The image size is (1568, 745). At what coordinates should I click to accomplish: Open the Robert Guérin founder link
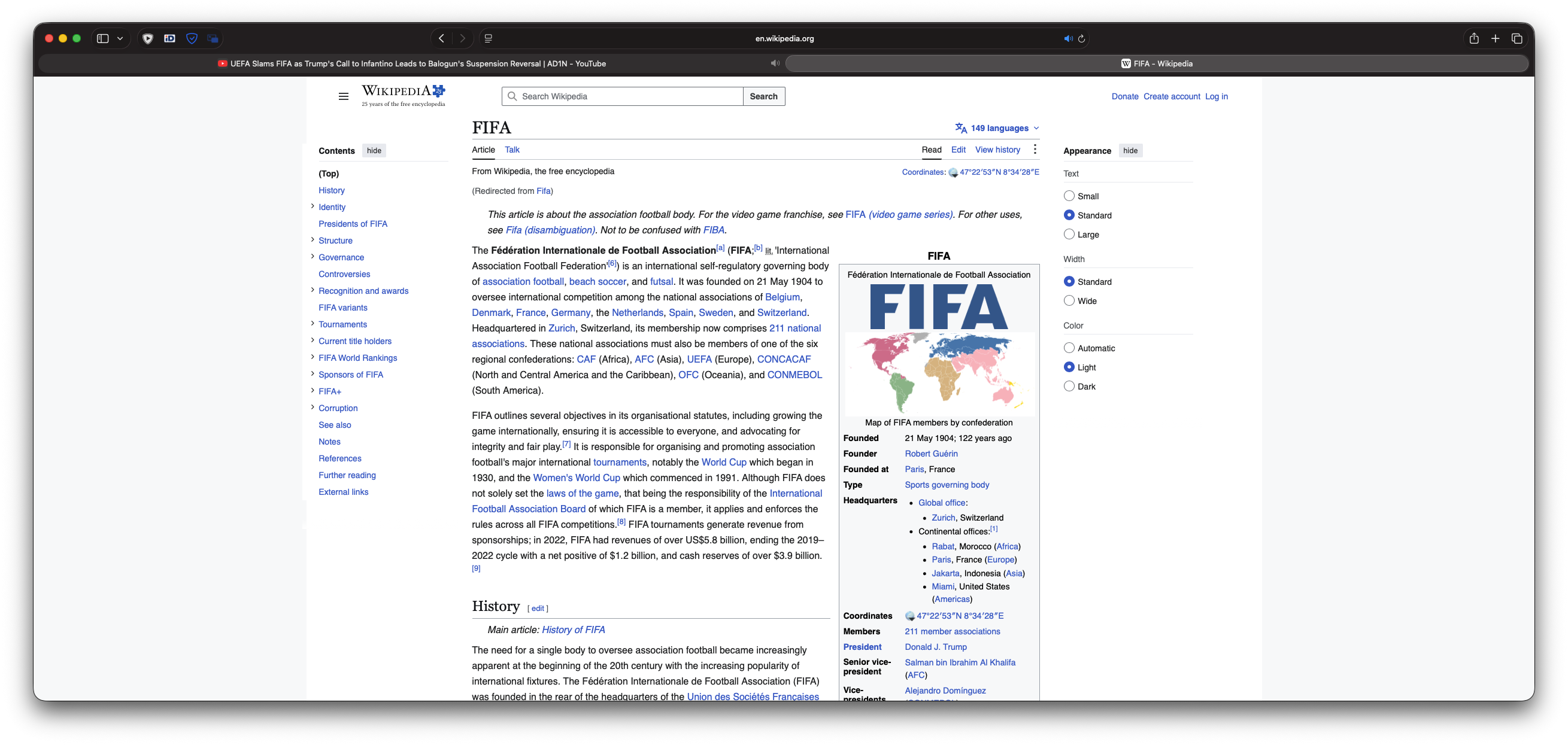(x=932, y=454)
